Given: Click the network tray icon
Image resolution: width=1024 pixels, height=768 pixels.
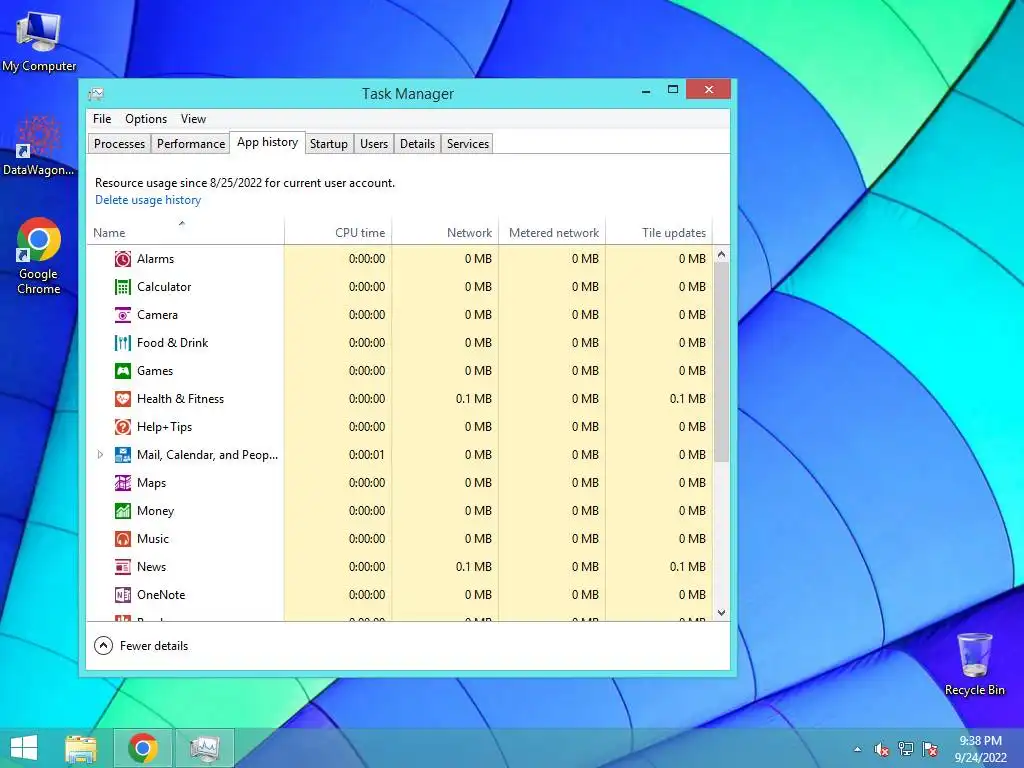Looking at the screenshot, I should [906, 749].
